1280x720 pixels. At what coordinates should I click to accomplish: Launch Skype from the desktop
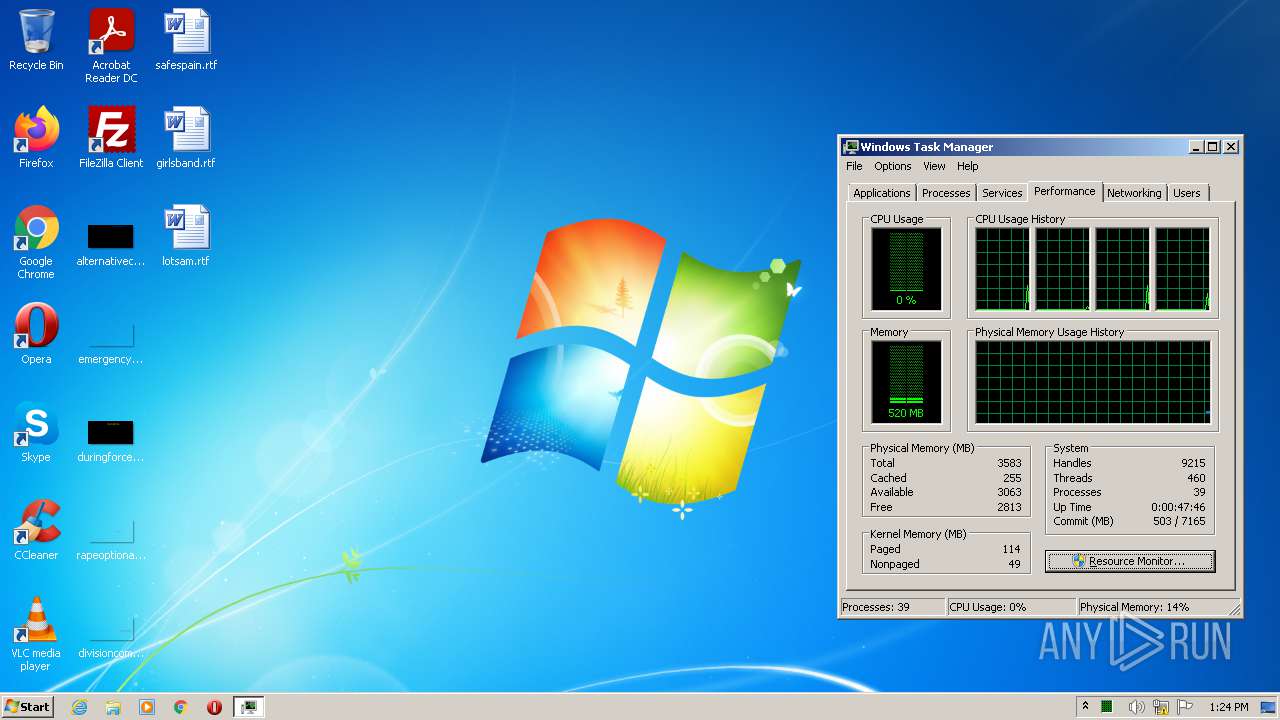tap(36, 432)
